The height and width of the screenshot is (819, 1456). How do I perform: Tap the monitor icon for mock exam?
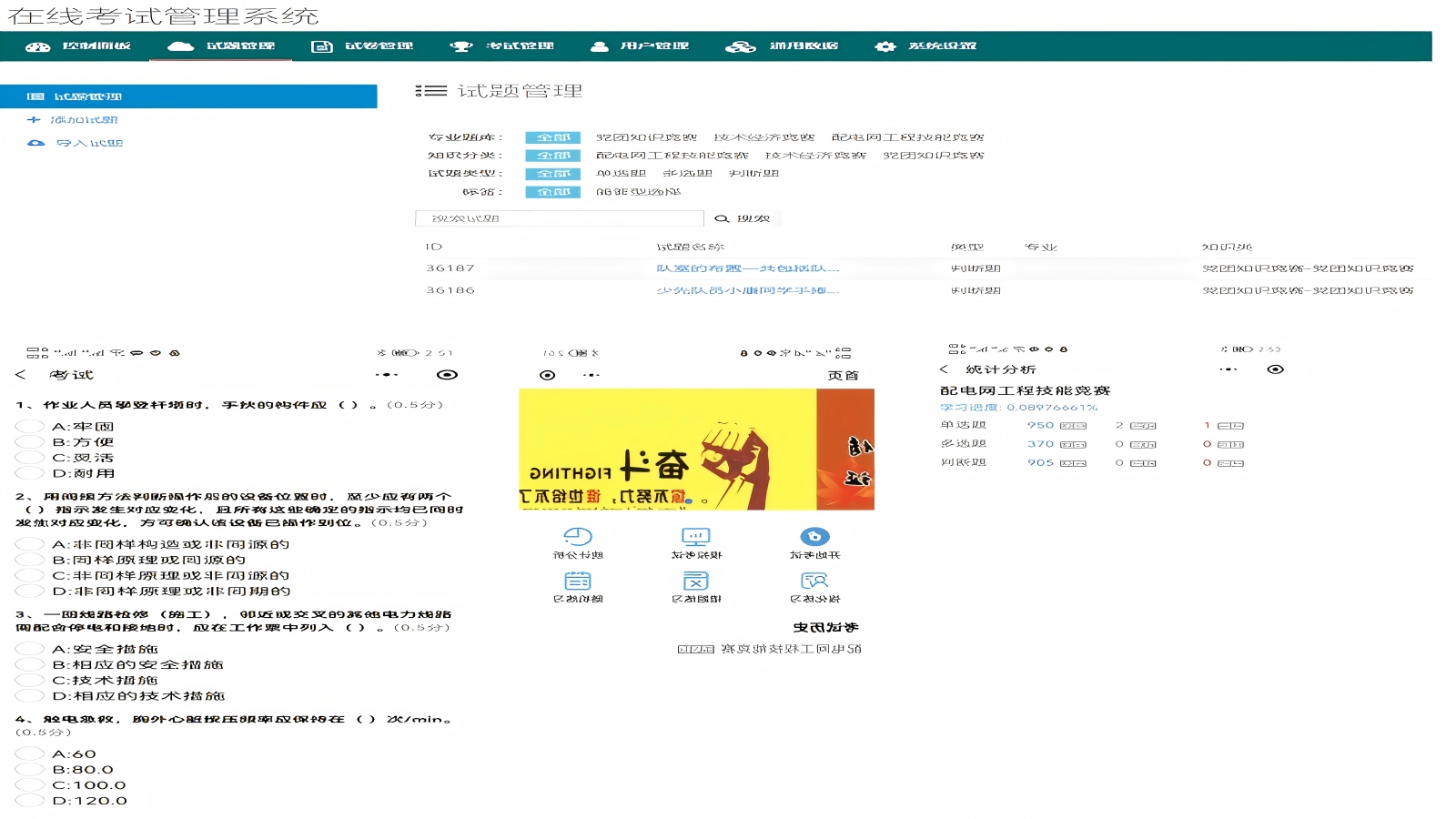pos(696,537)
